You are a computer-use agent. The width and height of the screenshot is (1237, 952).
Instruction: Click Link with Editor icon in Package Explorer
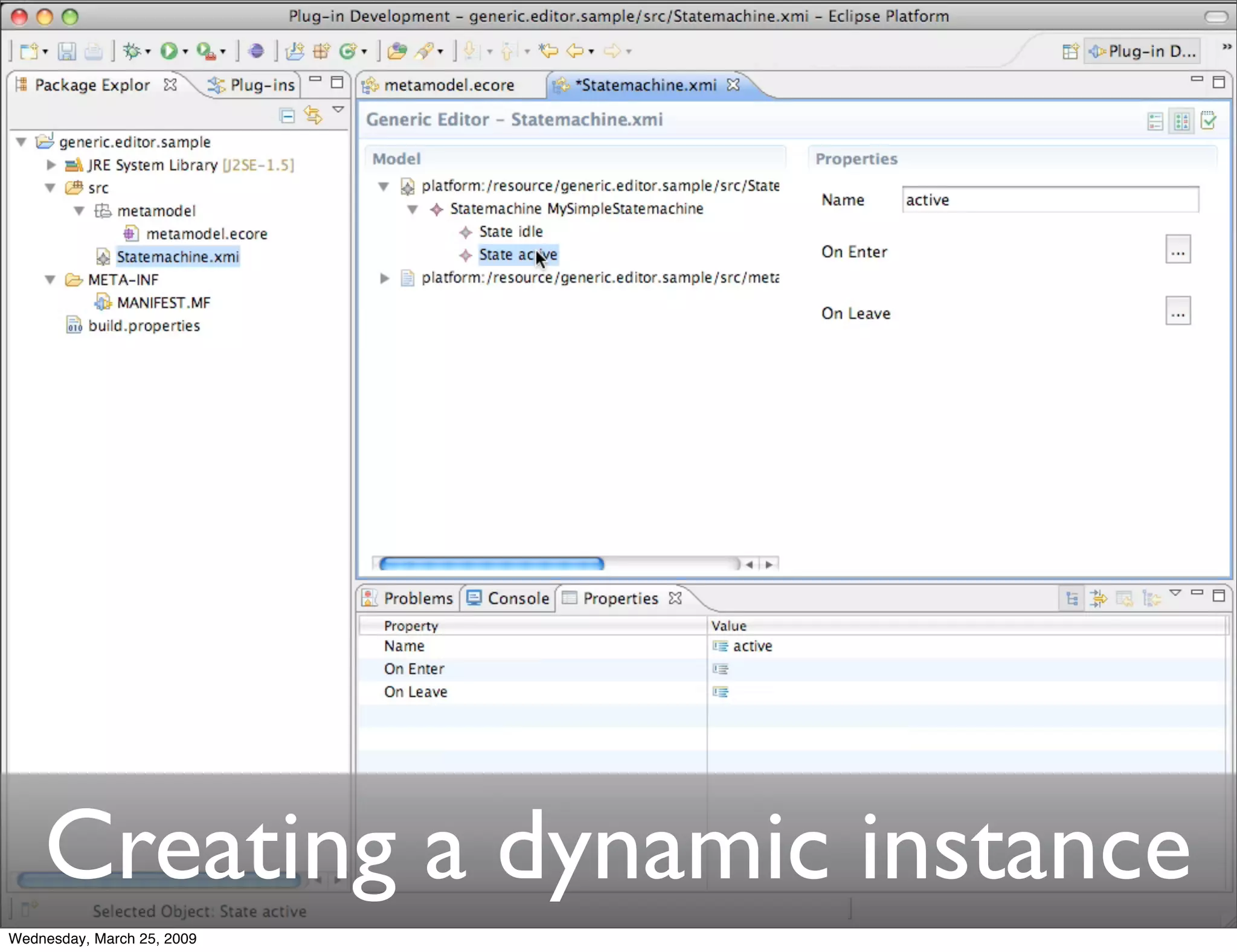(x=313, y=115)
